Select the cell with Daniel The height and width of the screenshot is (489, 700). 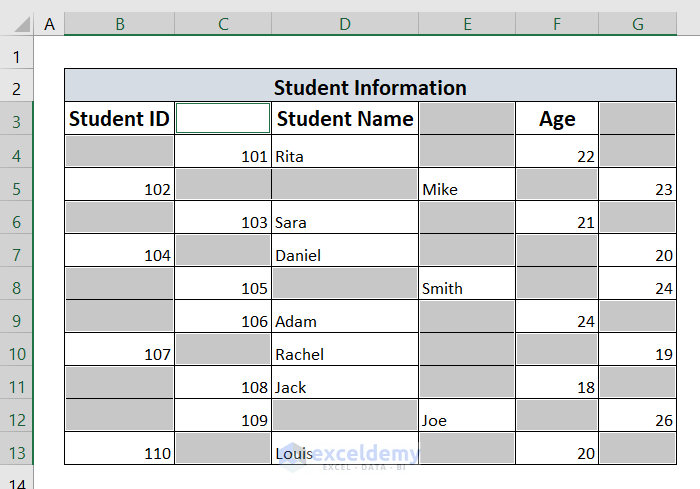[x=344, y=255]
